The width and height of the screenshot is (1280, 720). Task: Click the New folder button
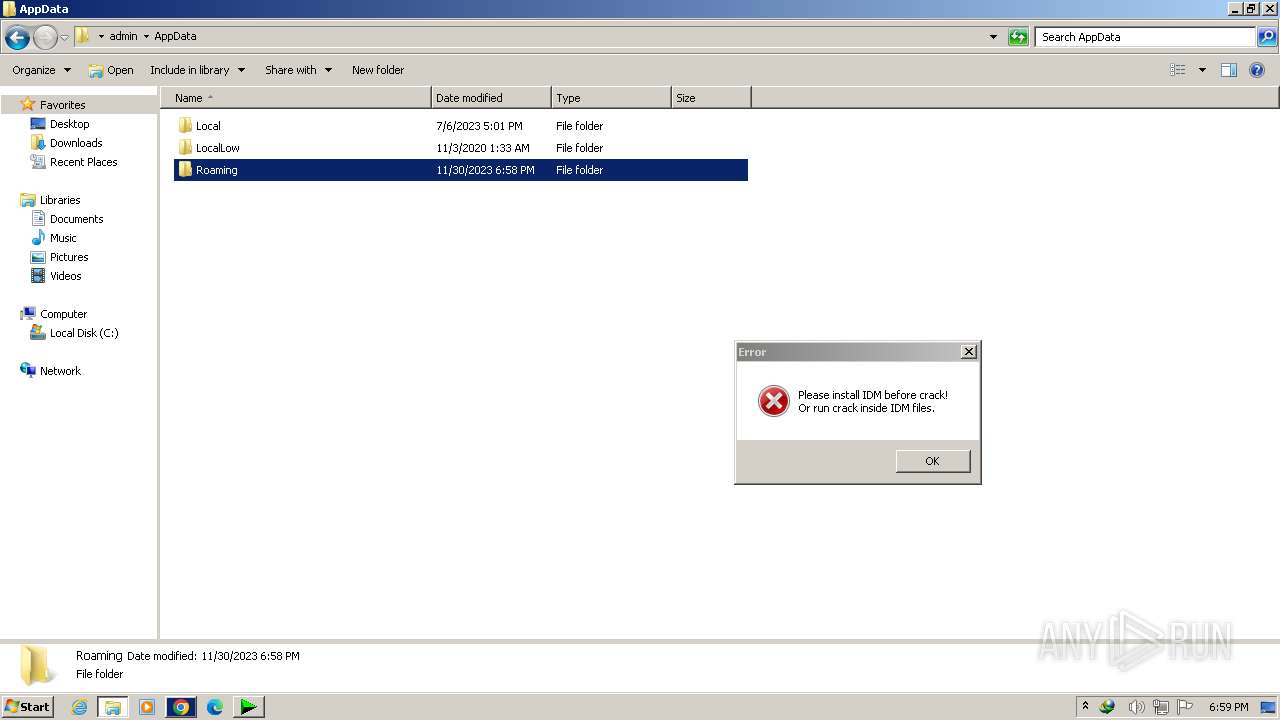[378, 70]
